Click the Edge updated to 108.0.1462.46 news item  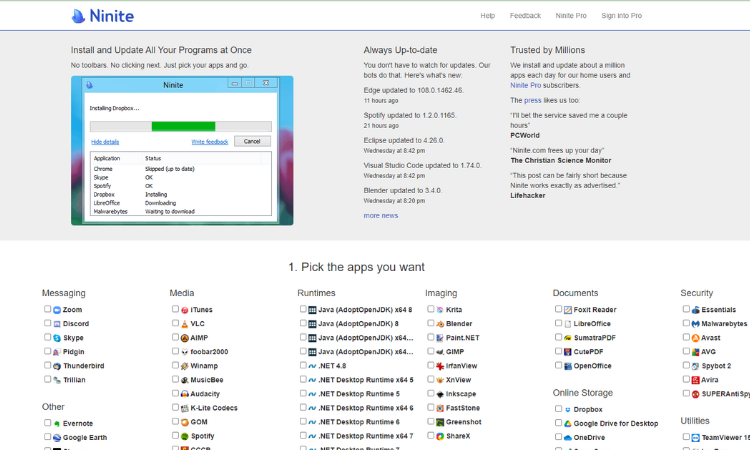(x=413, y=90)
